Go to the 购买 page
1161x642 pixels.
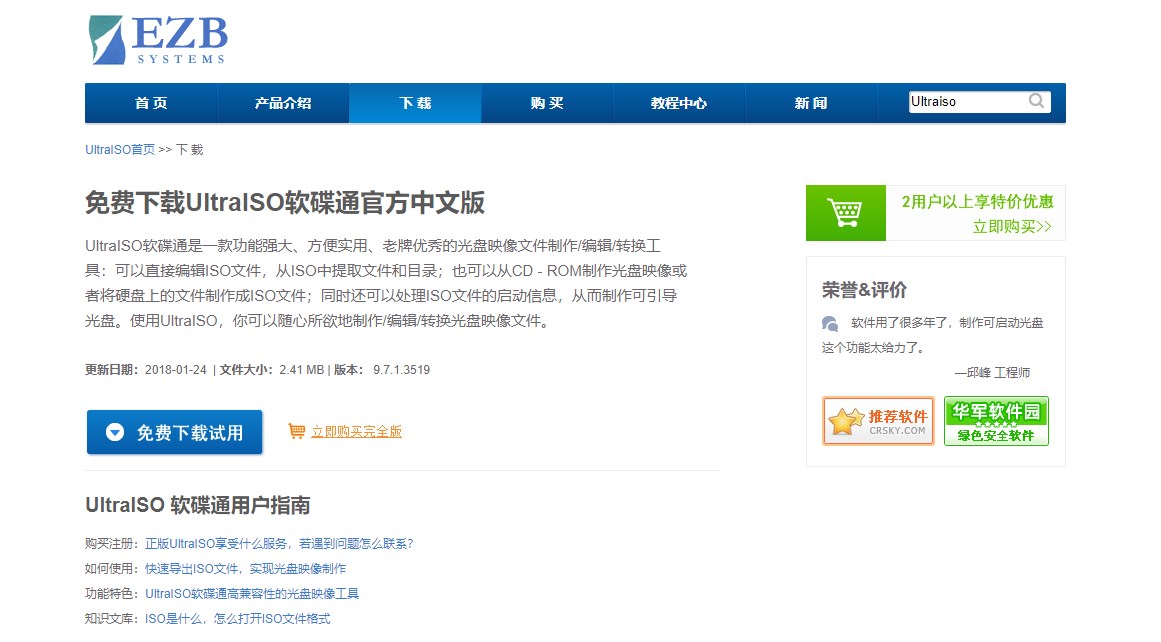coord(547,103)
